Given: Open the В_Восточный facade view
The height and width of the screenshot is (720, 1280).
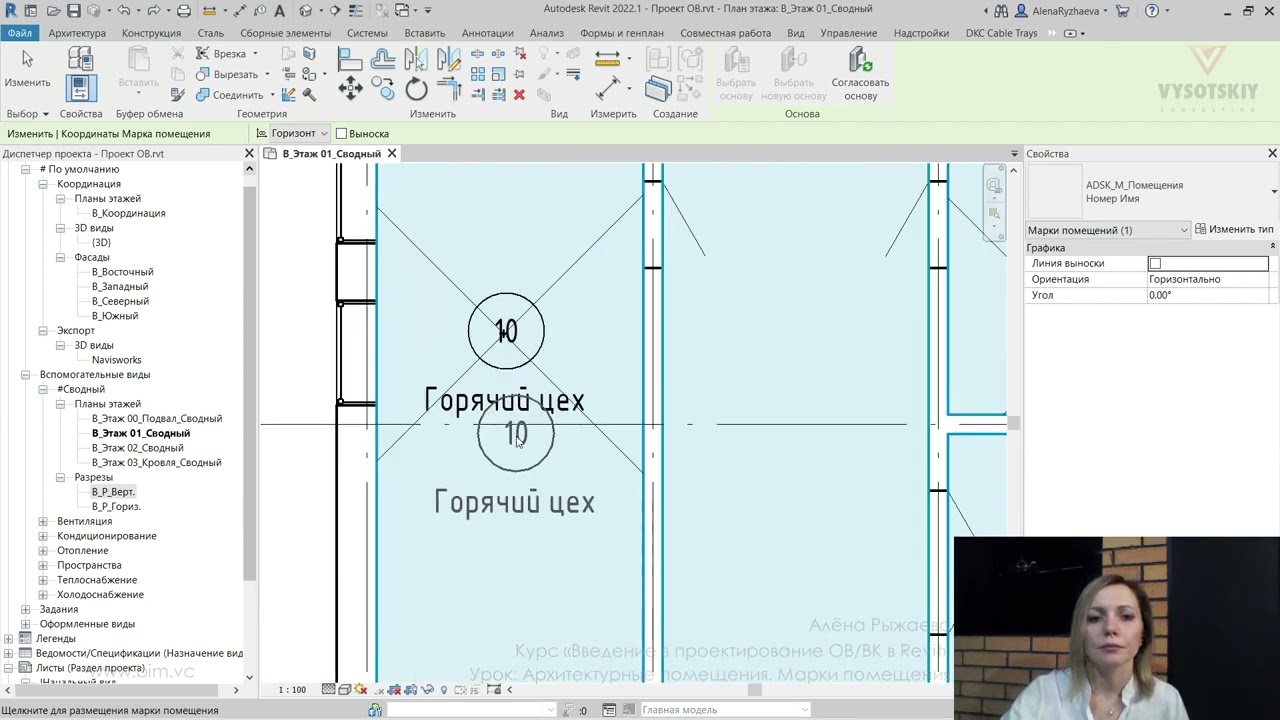Looking at the screenshot, I should pyautogui.click(x=122, y=272).
